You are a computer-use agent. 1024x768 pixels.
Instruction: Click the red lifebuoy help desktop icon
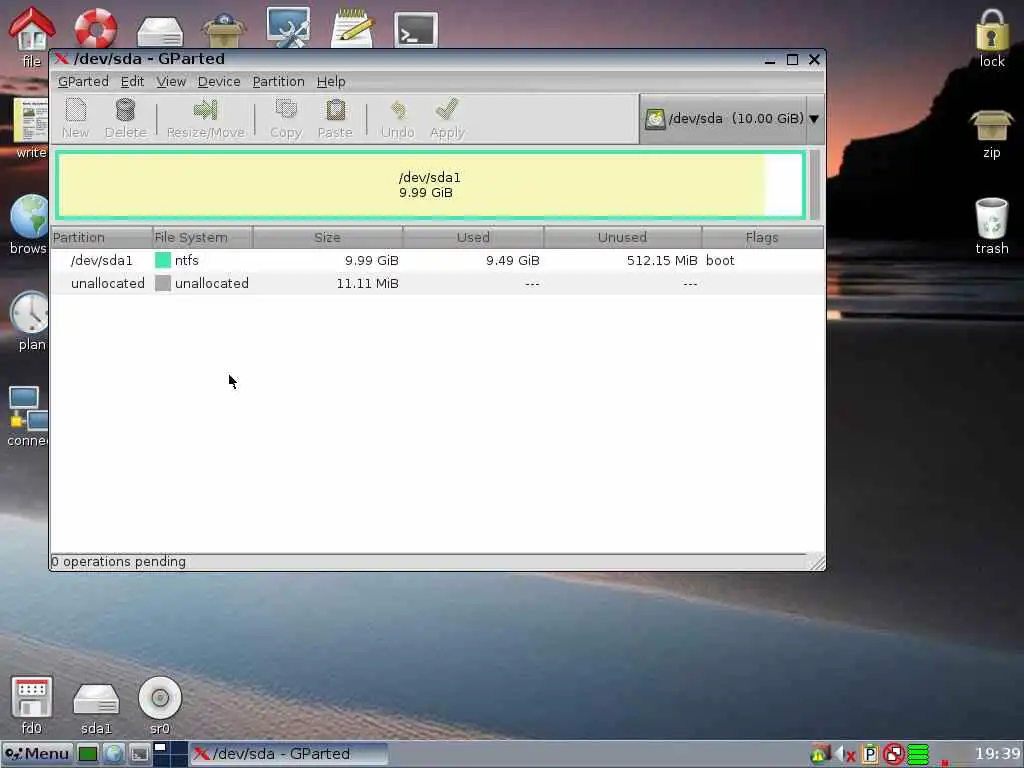pos(96,28)
